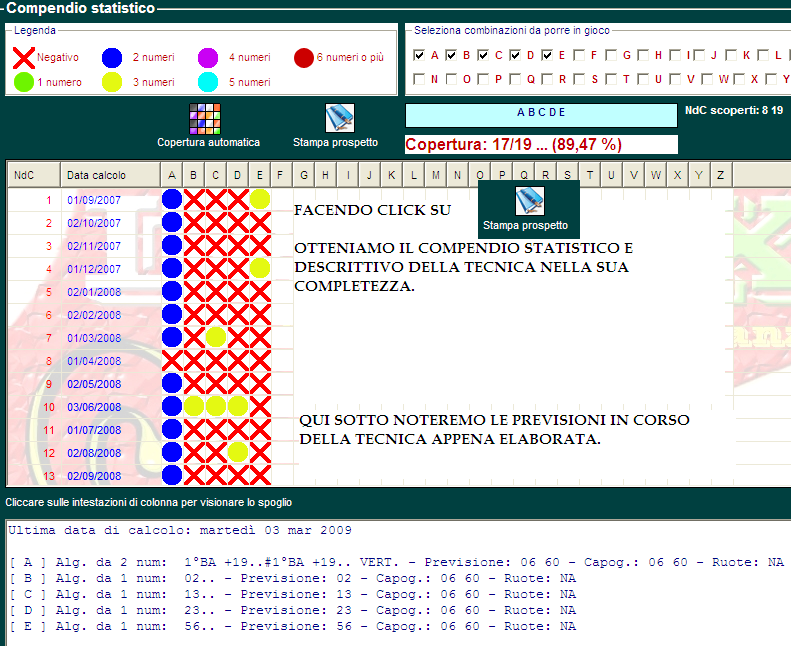Check combination T checkbox

(x=611, y=79)
